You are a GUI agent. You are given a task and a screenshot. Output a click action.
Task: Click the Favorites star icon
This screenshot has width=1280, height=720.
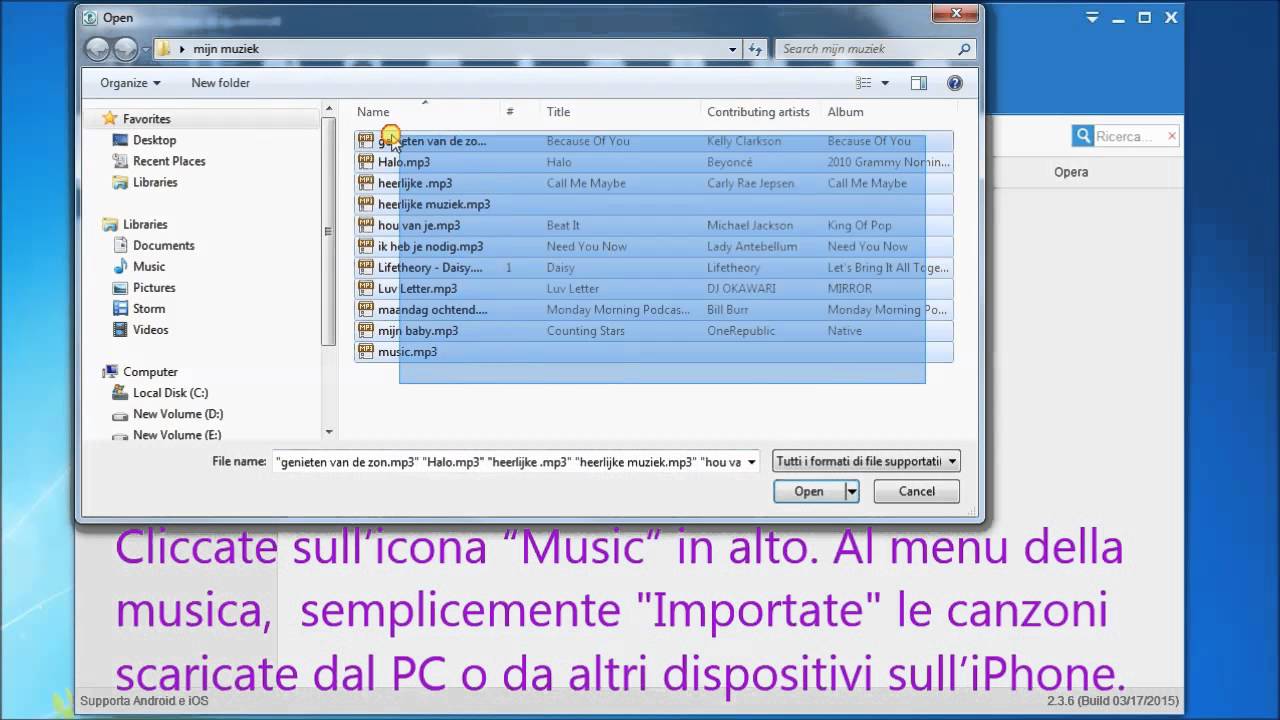click(110, 119)
